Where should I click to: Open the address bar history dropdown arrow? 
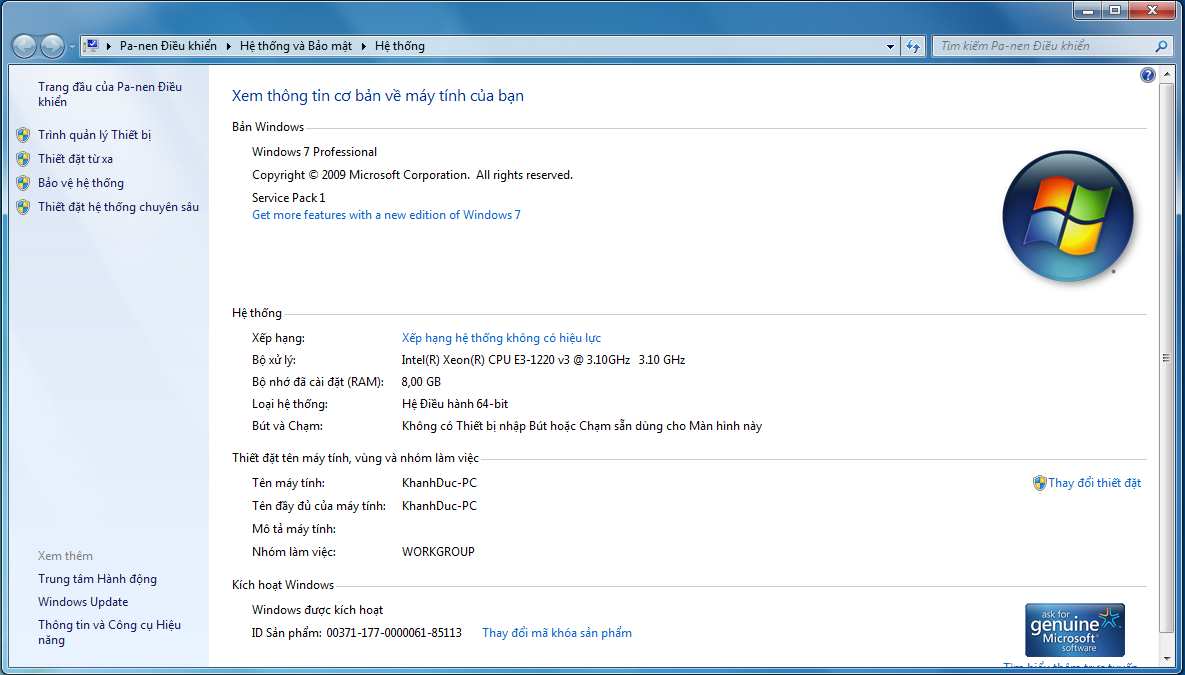pos(890,46)
